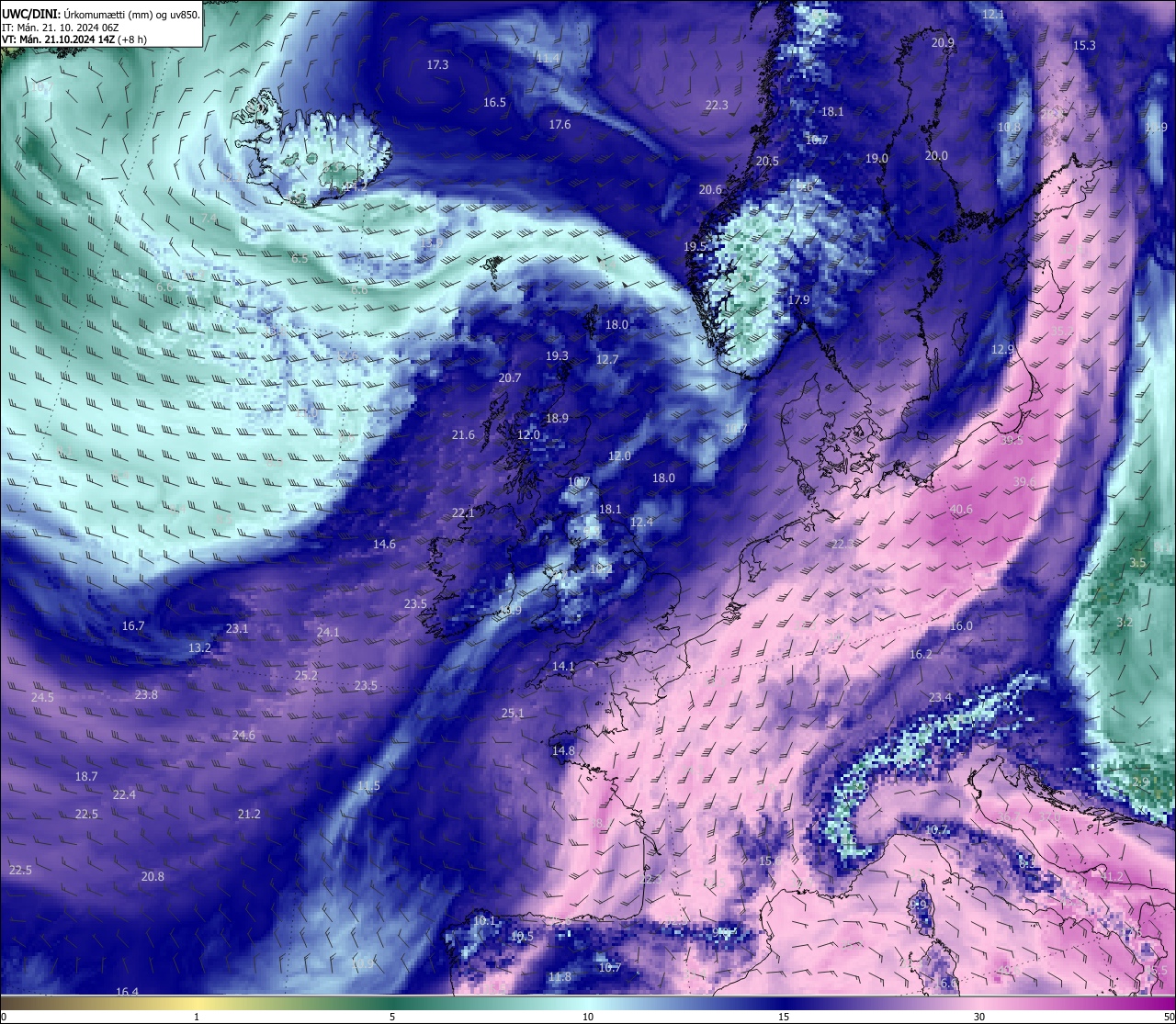The image size is (1176, 1024).
Task: Click the 20.0 map value
Action: [x=936, y=156]
